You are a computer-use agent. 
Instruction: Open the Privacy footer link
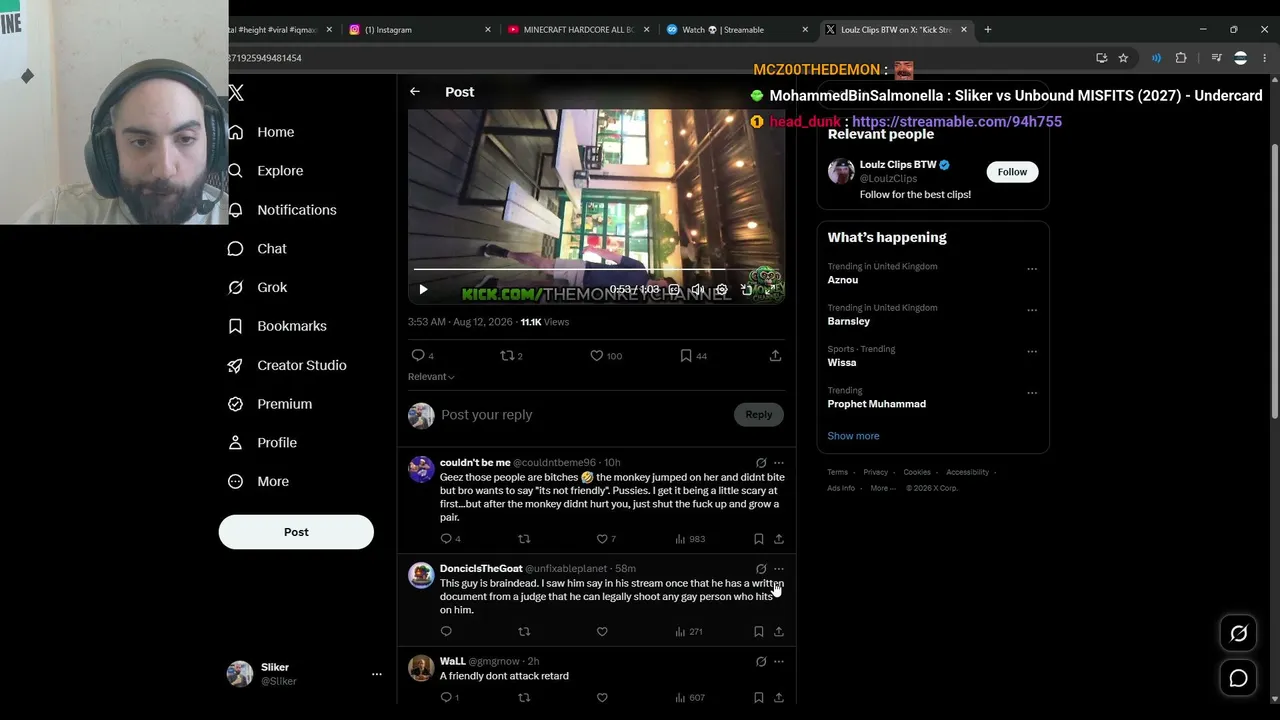pos(876,472)
